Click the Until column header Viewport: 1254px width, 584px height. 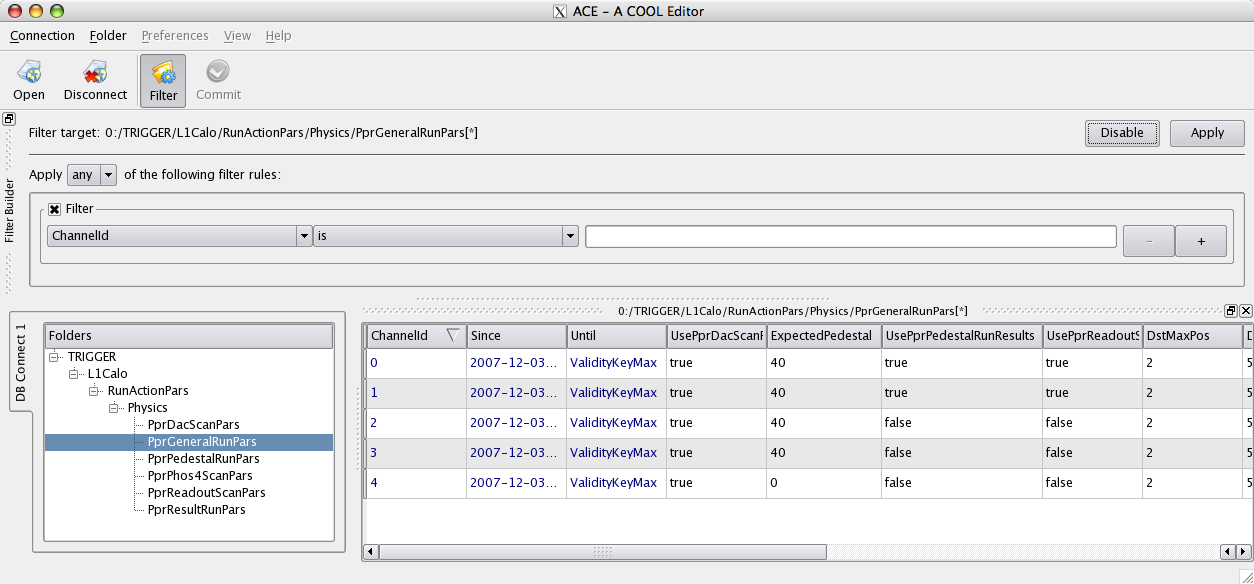coord(616,336)
